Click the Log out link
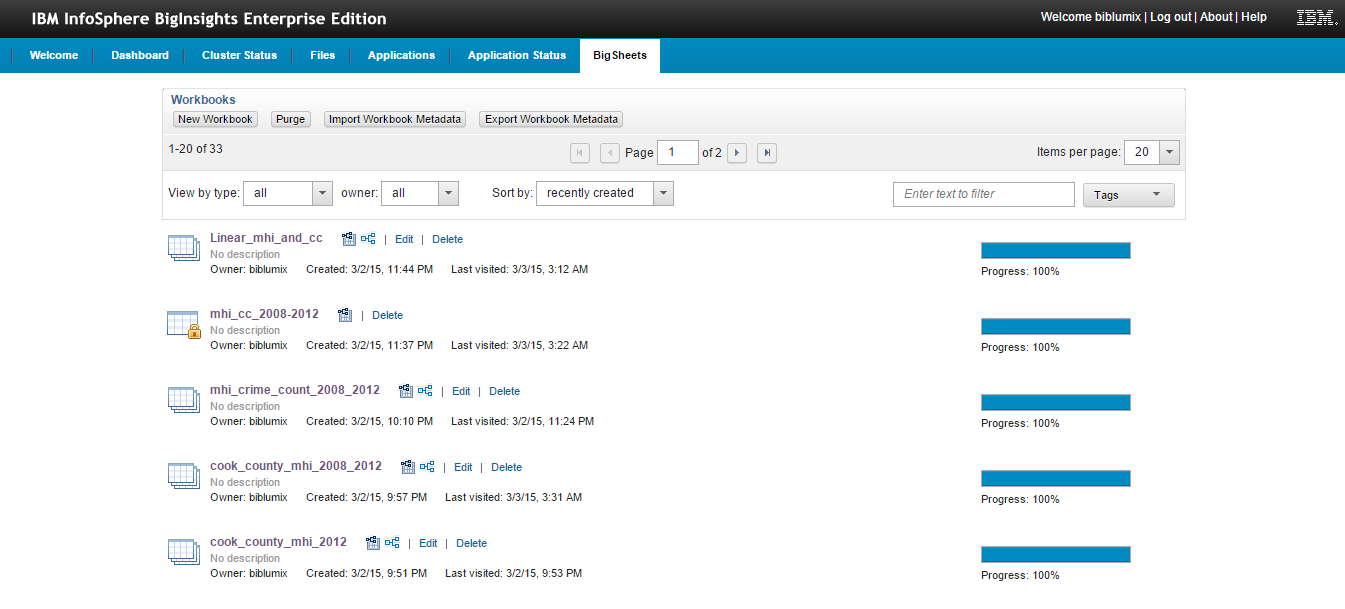Screen dimensions: 1345x609 pos(1171,17)
